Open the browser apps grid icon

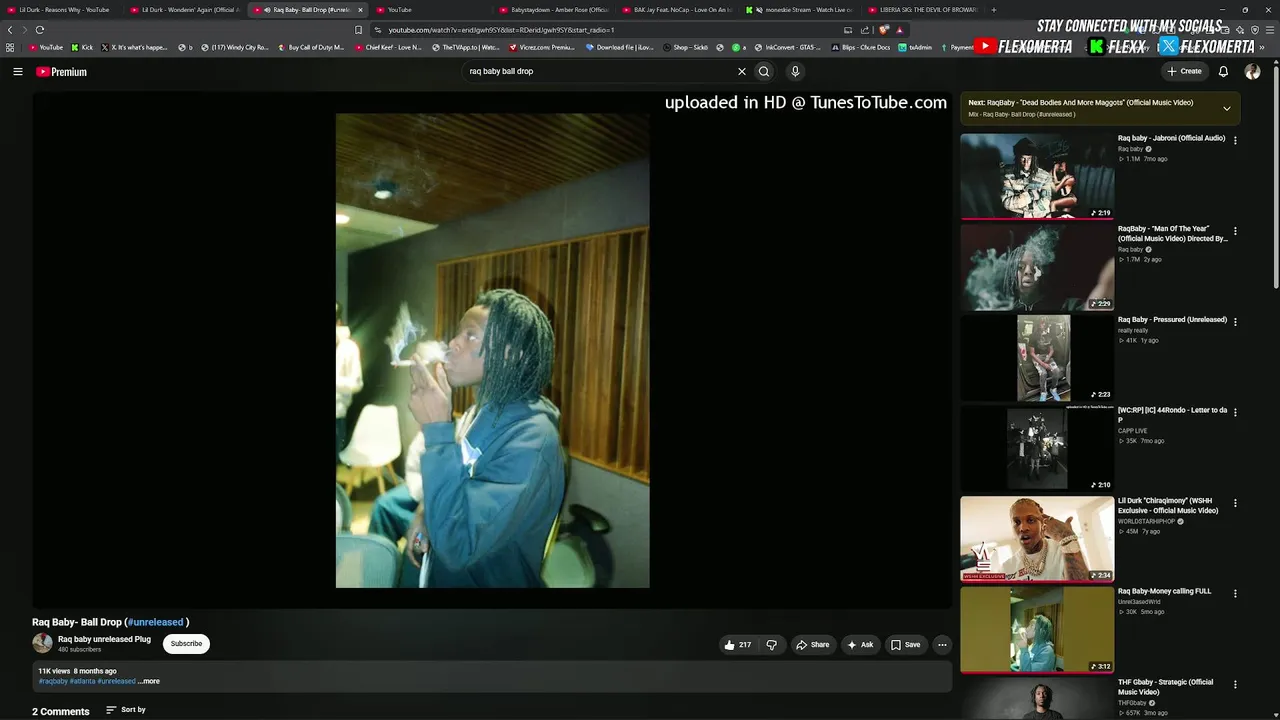pyautogui.click(x=10, y=47)
